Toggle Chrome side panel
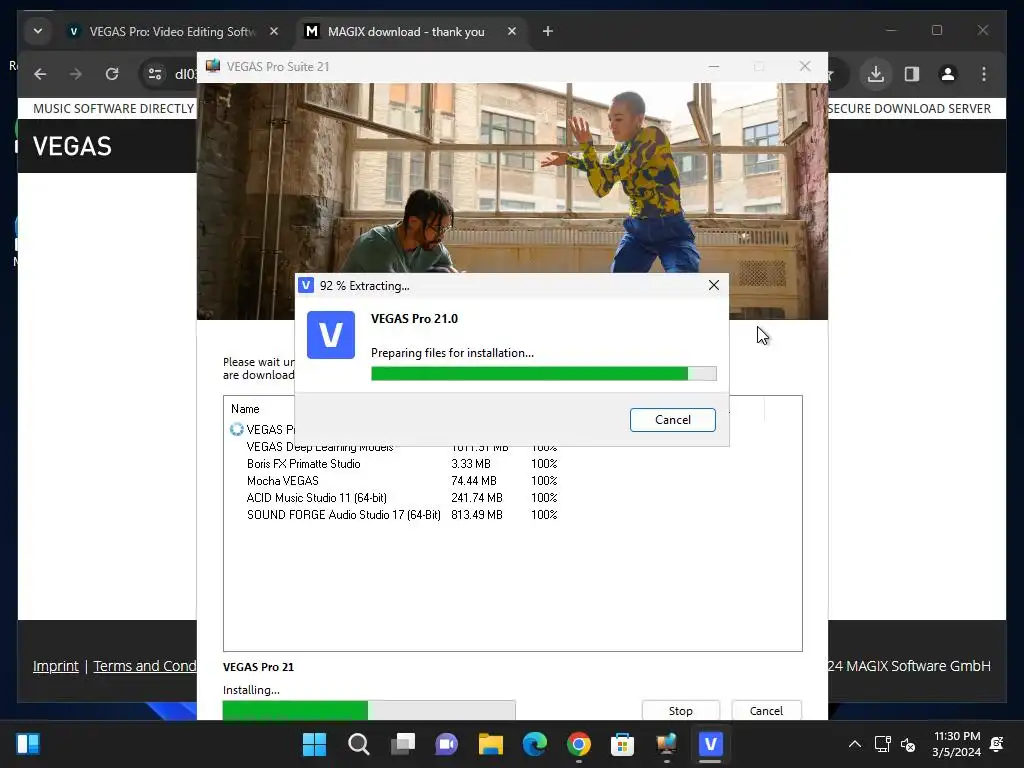This screenshot has height=768, width=1024. point(912,74)
